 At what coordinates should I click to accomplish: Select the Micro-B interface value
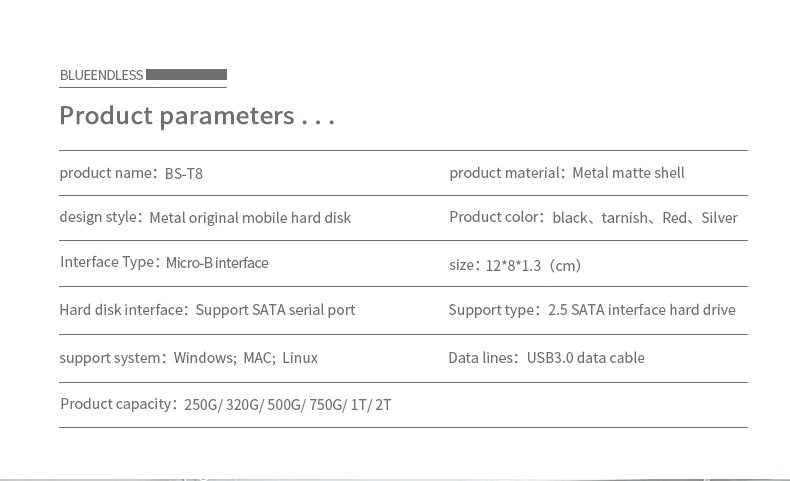217,263
